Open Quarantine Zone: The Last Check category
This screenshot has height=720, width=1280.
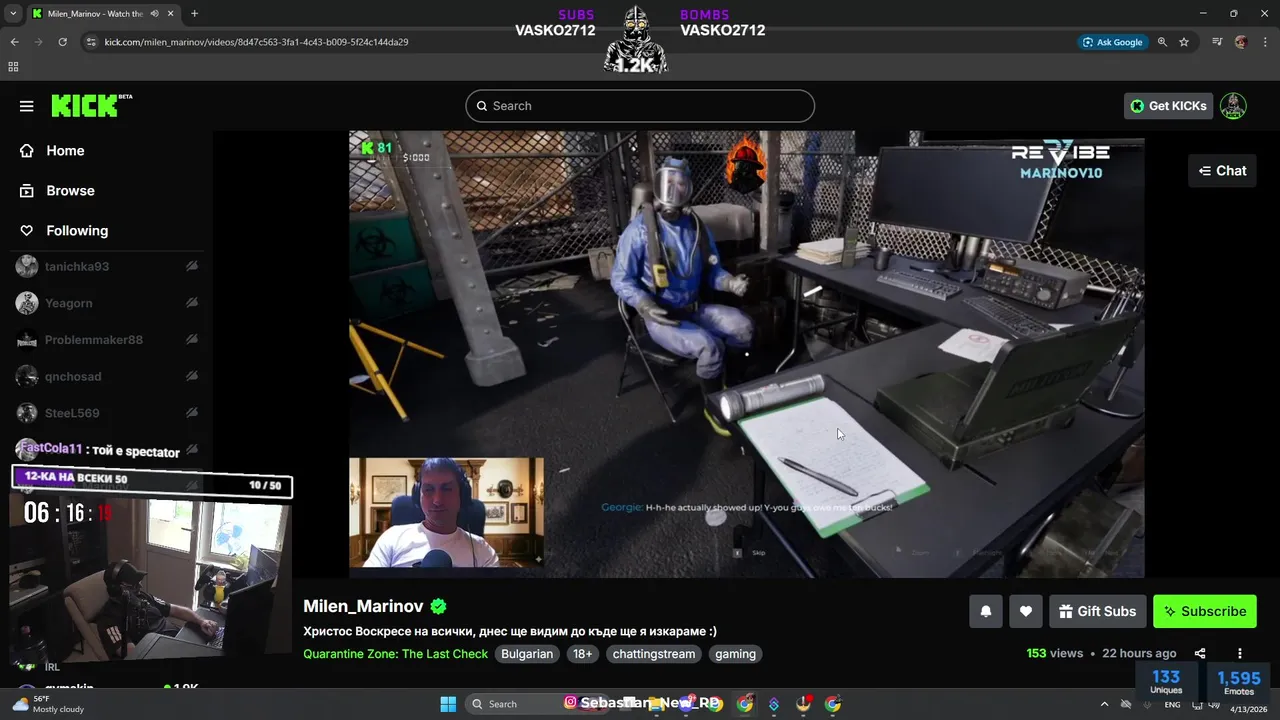395,654
